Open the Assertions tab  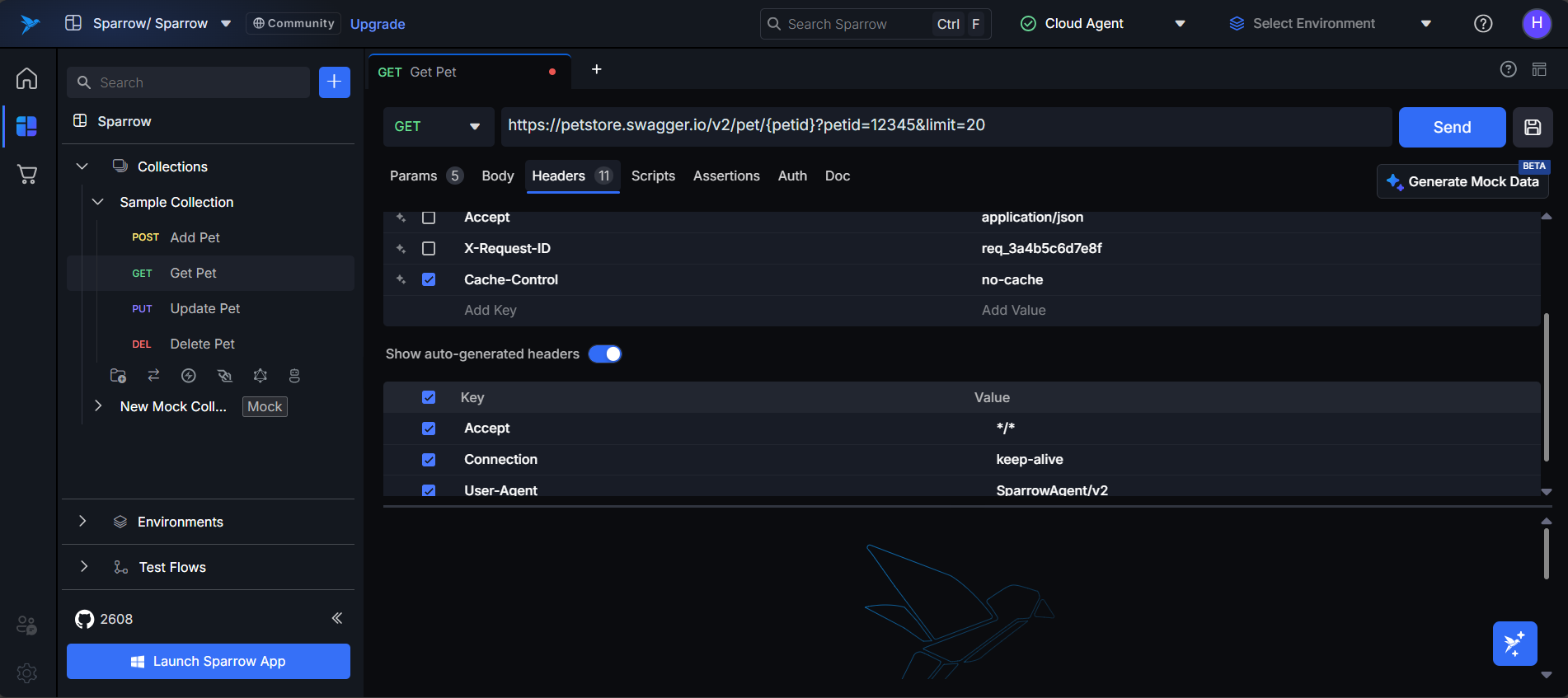(x=725, y=176)
